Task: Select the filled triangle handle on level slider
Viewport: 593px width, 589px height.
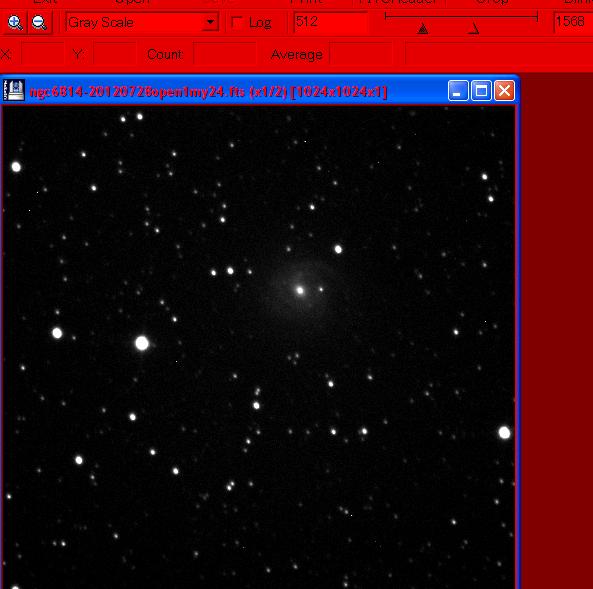Action: click(423, 28)
